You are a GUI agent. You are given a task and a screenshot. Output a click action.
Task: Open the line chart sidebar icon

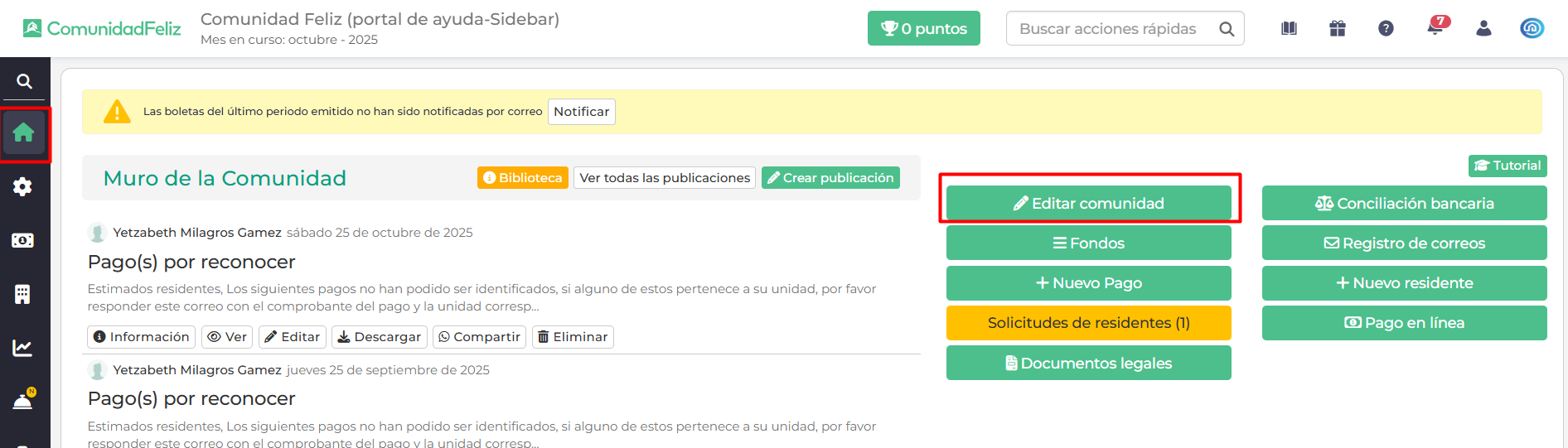(23, 348)
